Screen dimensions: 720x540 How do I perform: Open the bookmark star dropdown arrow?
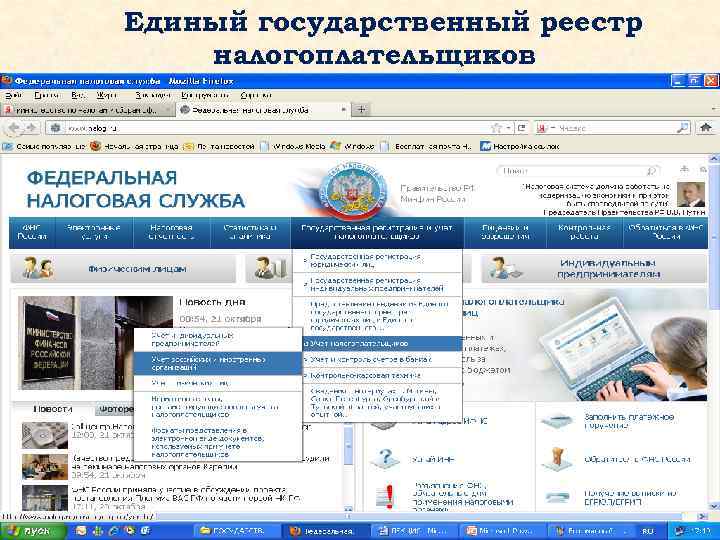pyautogui.click(x=508, y=128)
